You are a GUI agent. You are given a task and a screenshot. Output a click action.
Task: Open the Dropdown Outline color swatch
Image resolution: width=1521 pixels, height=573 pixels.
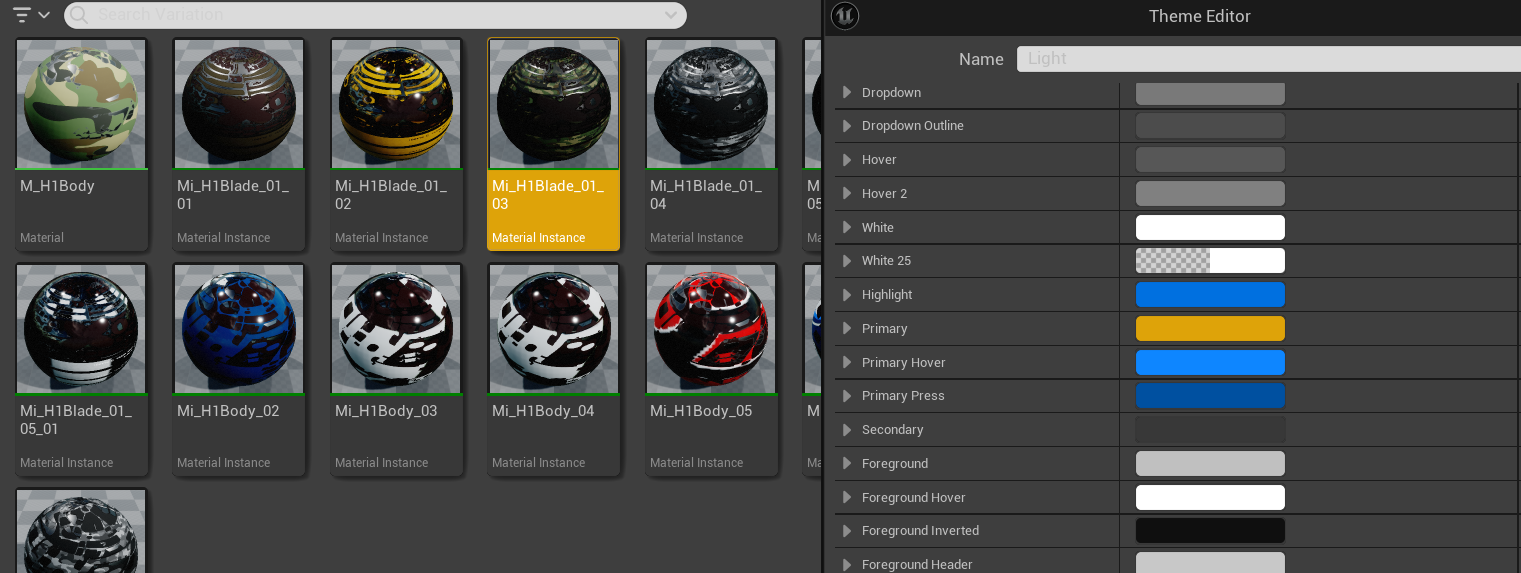(1210, 126)
